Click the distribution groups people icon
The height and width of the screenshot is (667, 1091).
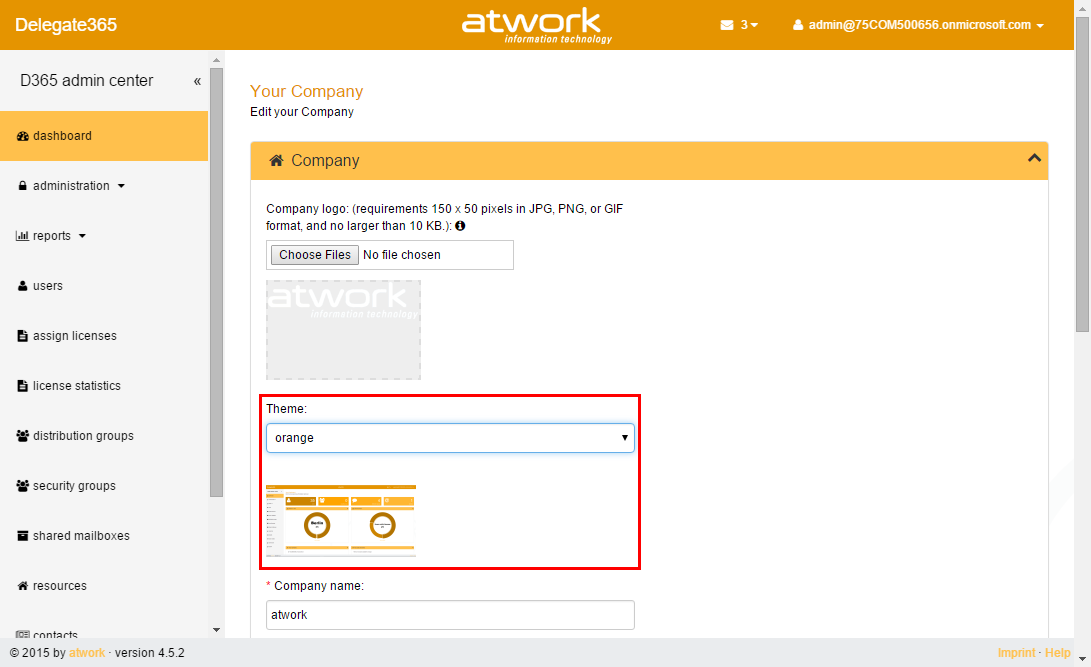coord(22,436)
